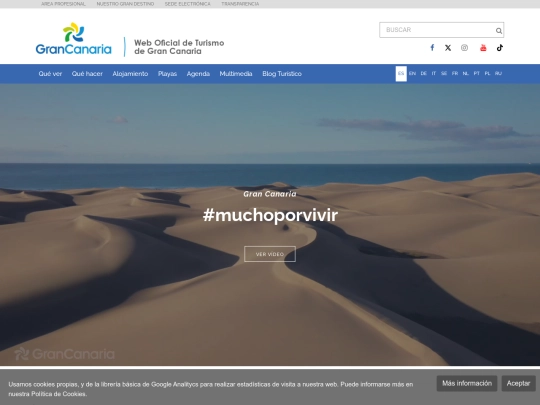Open the Agenda menu item
This screenshot has width=540, height=405.
pos(198,74)
